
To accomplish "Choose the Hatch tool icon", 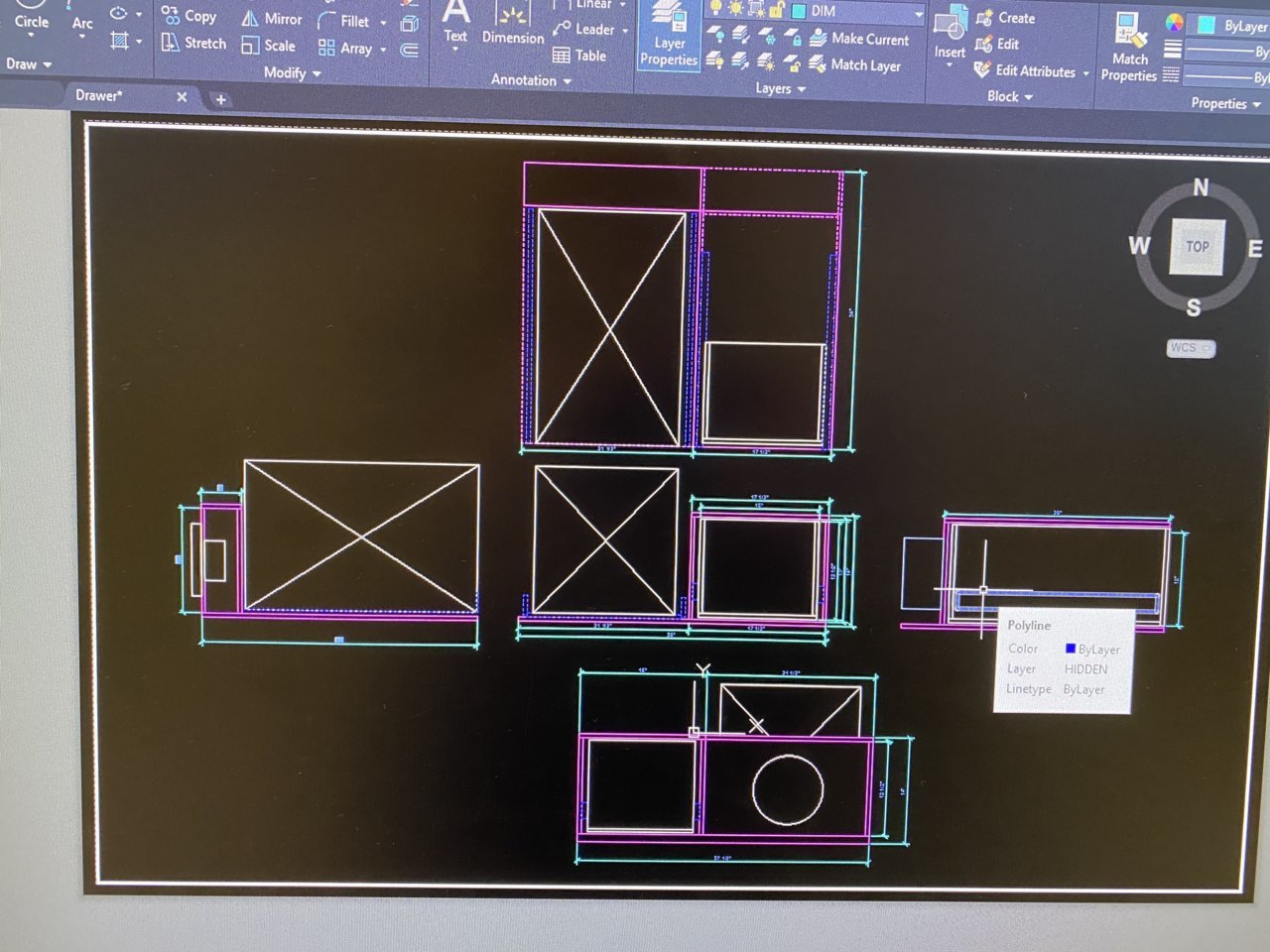I will tap(120, 41).
